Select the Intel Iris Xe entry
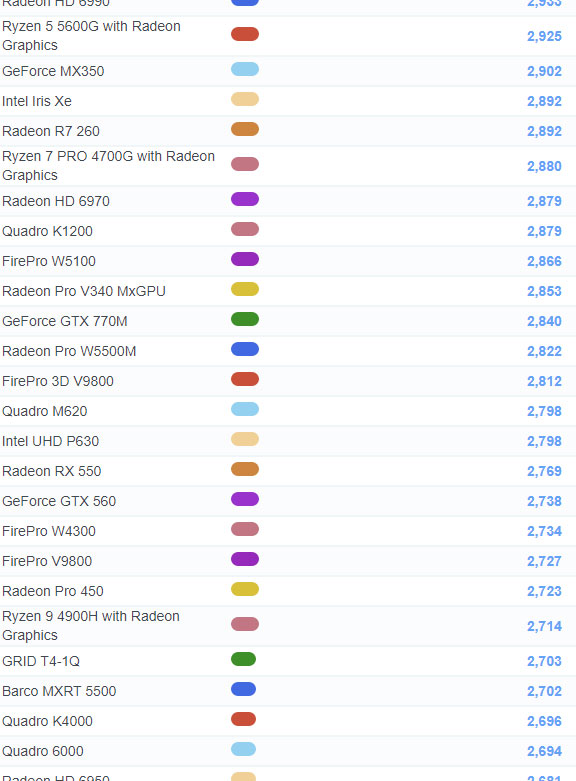576x781 pixels. [x=37, y=101]
